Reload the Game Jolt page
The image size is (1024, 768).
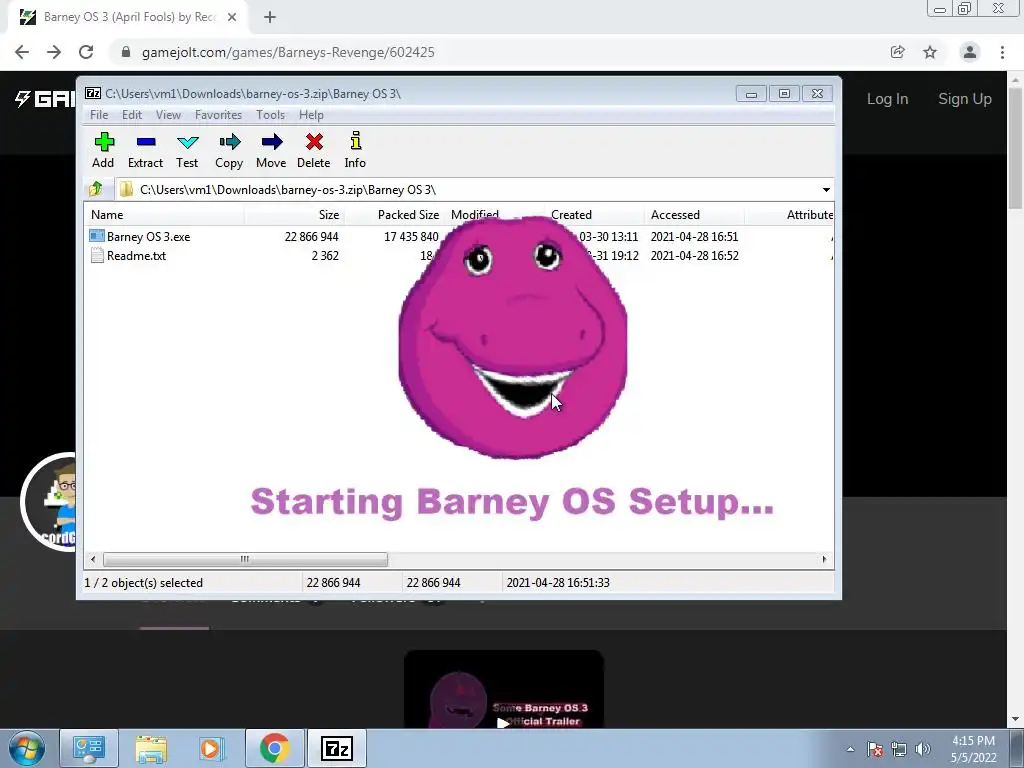86,52
